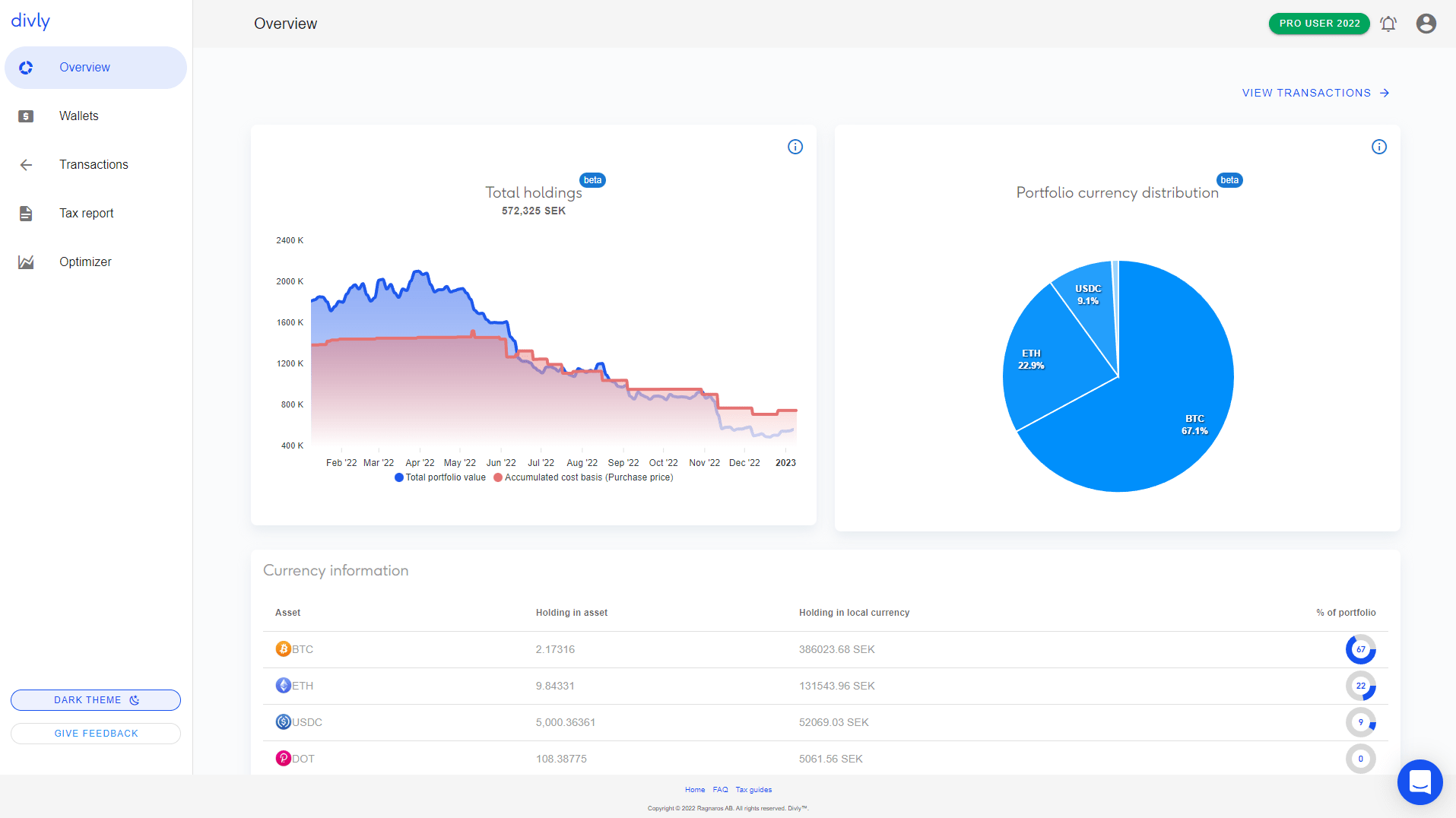Click the Ethereum icon in ETH row

pyautogui.click(x=283, y=686)
